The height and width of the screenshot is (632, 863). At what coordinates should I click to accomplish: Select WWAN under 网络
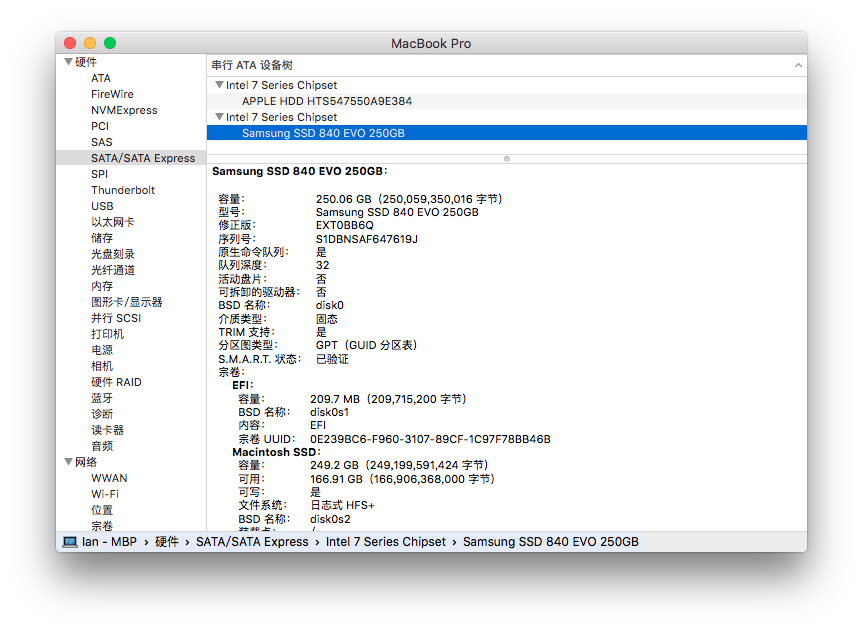pos(109,478)
